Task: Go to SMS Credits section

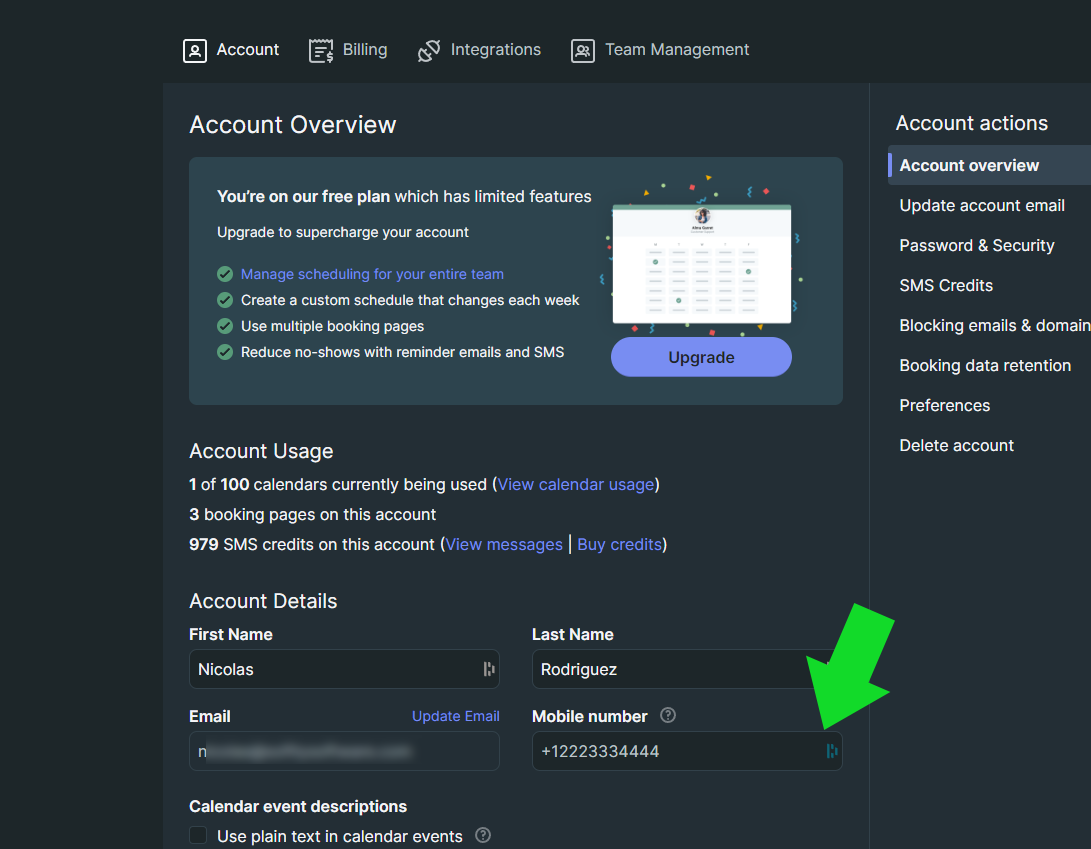Action: coord(946,285)
